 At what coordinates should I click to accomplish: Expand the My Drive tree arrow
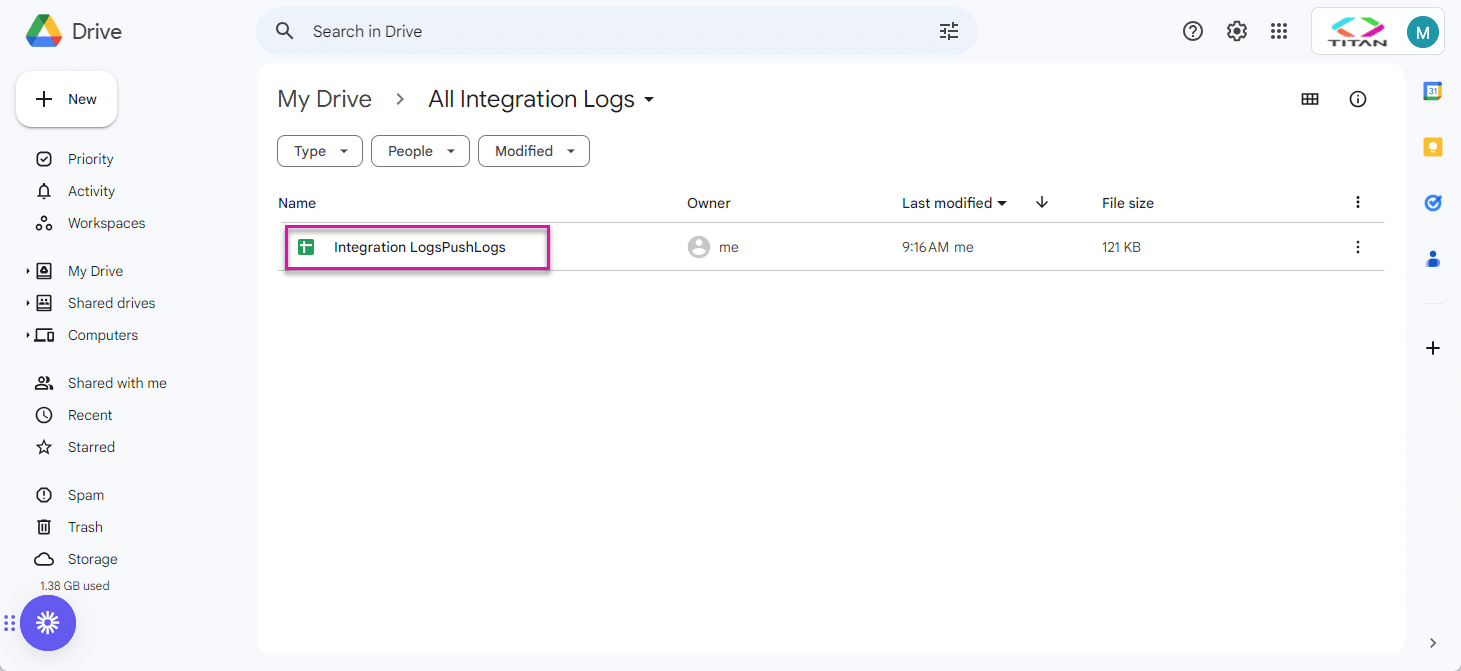pos(28,271)
